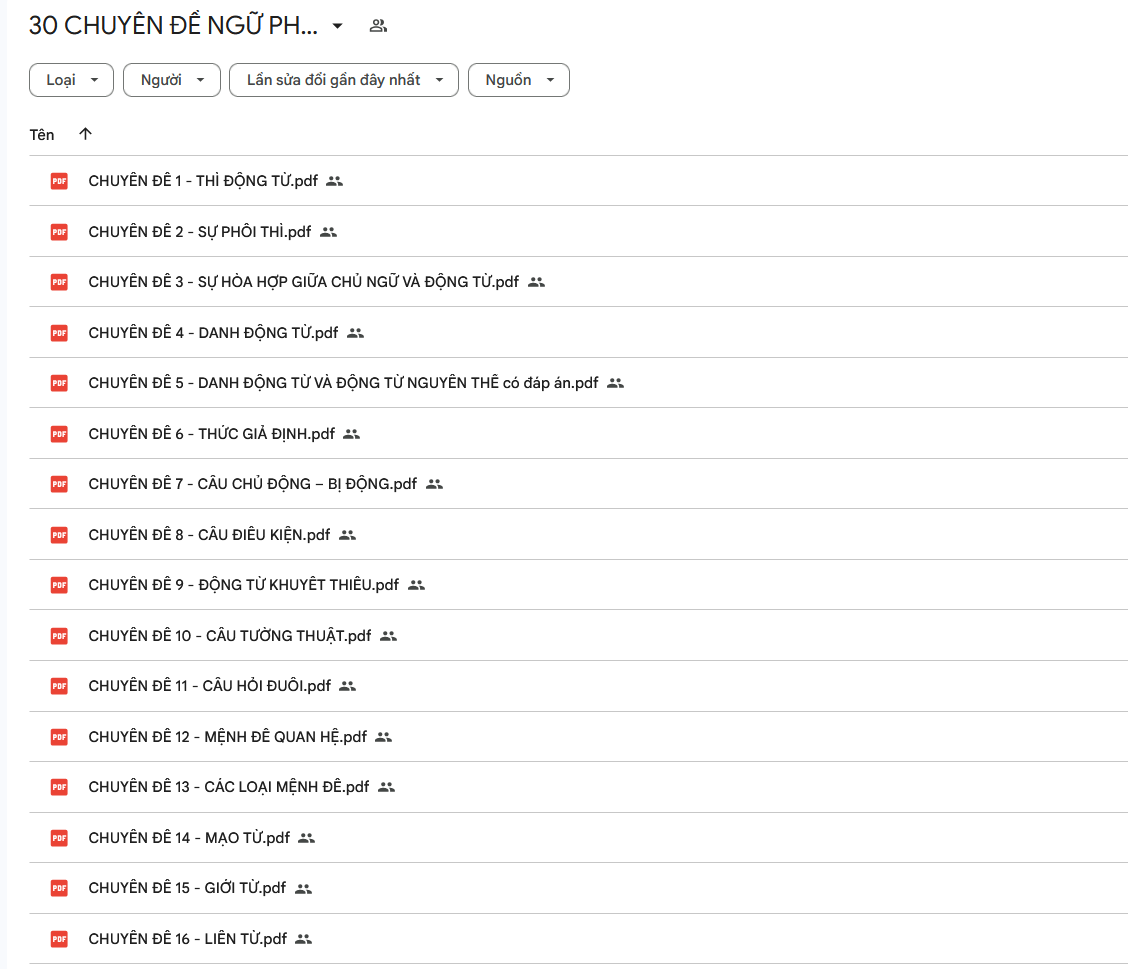This screenshot has width=1128, height=969.
Task: Open the Người filter dropdown
Action: click(x=171, y=80)
